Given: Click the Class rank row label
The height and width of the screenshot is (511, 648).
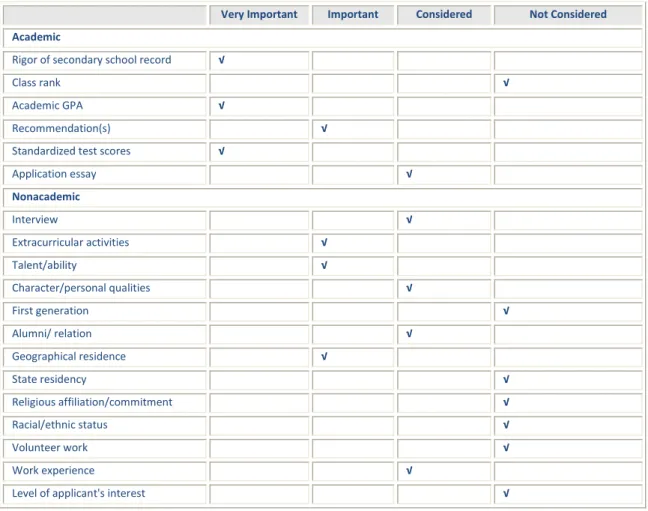Looking at the screenshot, I should (x=36, y=83).
